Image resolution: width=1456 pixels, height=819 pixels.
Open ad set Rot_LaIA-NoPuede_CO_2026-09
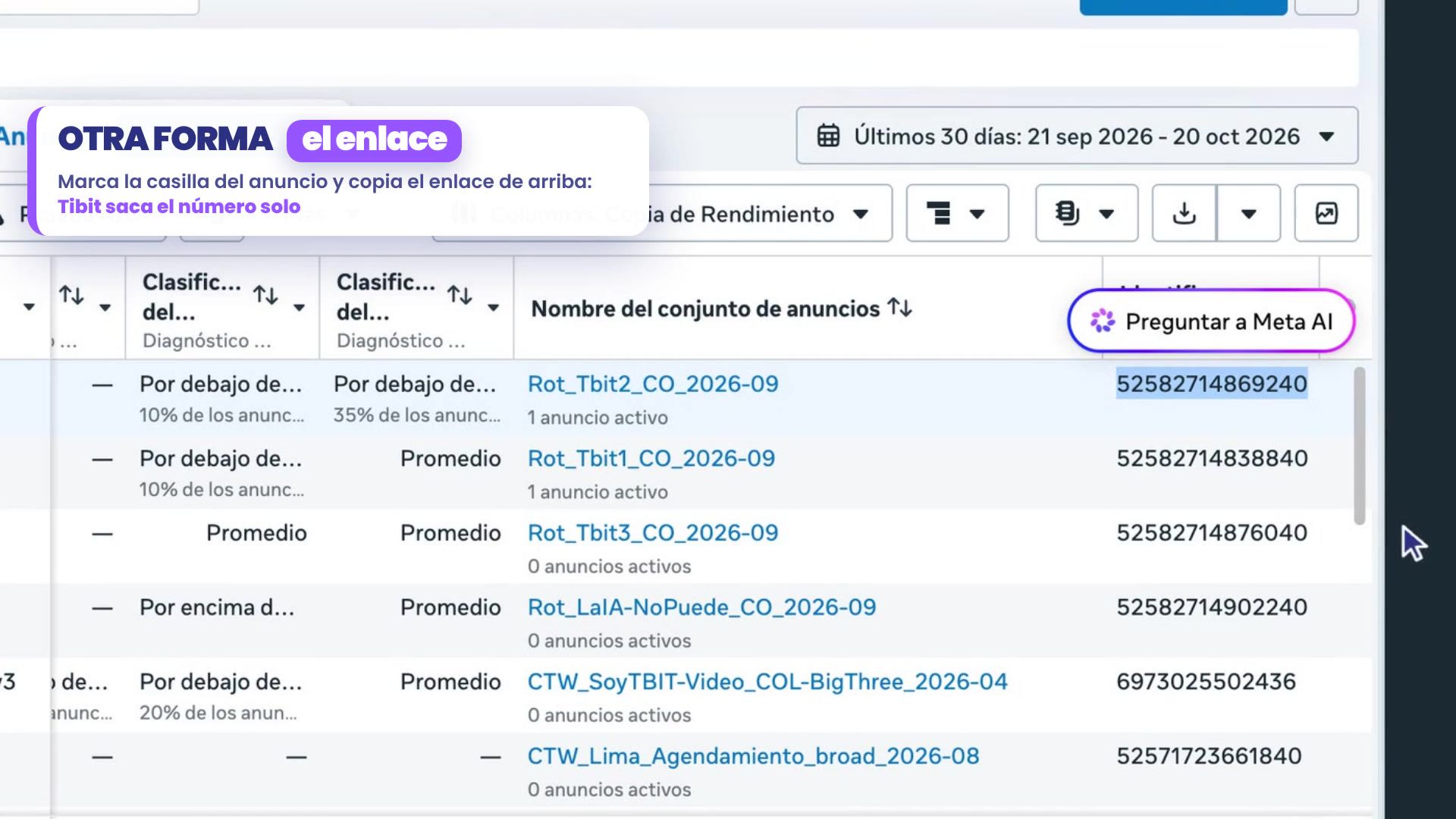click(702, 607)
